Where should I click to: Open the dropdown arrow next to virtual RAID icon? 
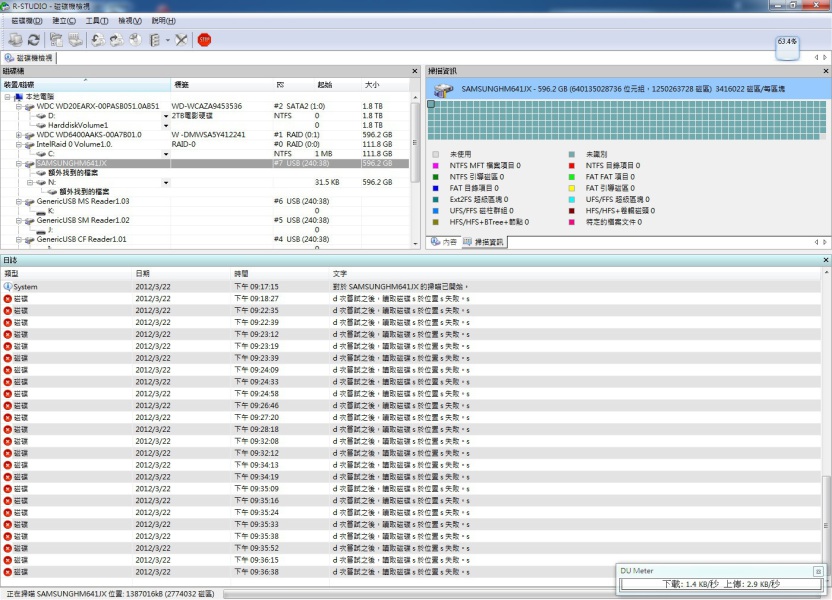167,40
